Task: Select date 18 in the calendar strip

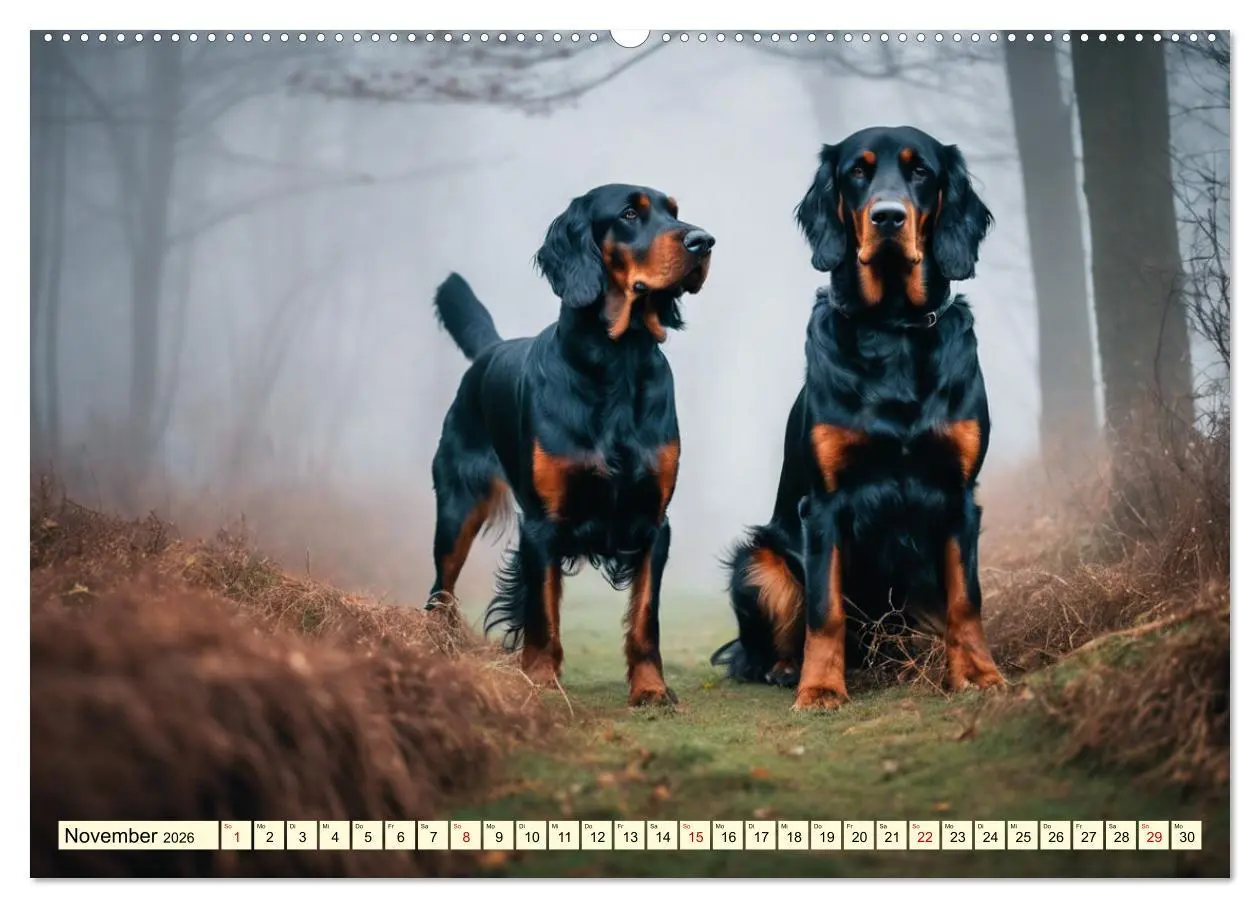Action: pos(793,836)
